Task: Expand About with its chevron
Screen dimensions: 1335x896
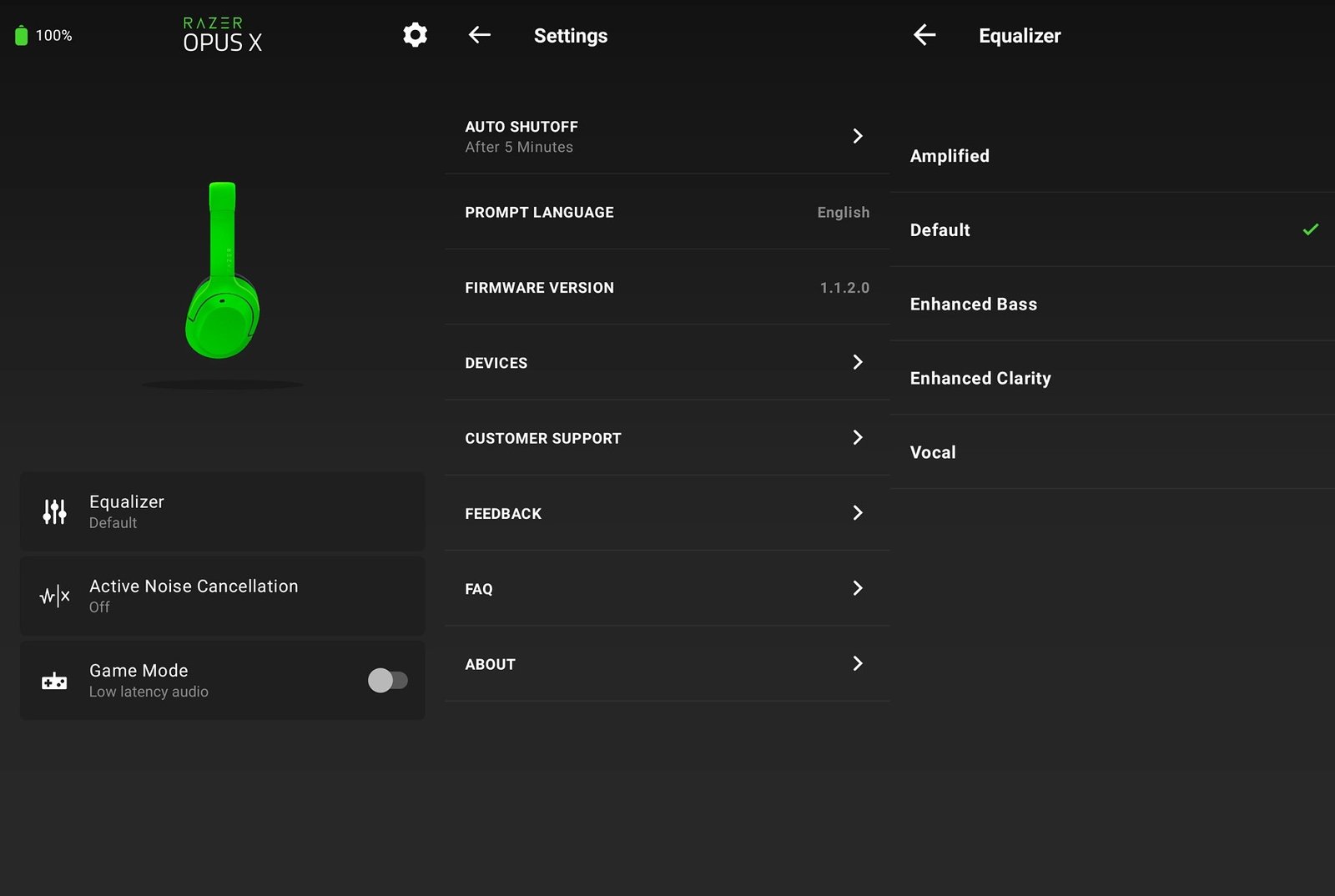Action: point(858,663)
